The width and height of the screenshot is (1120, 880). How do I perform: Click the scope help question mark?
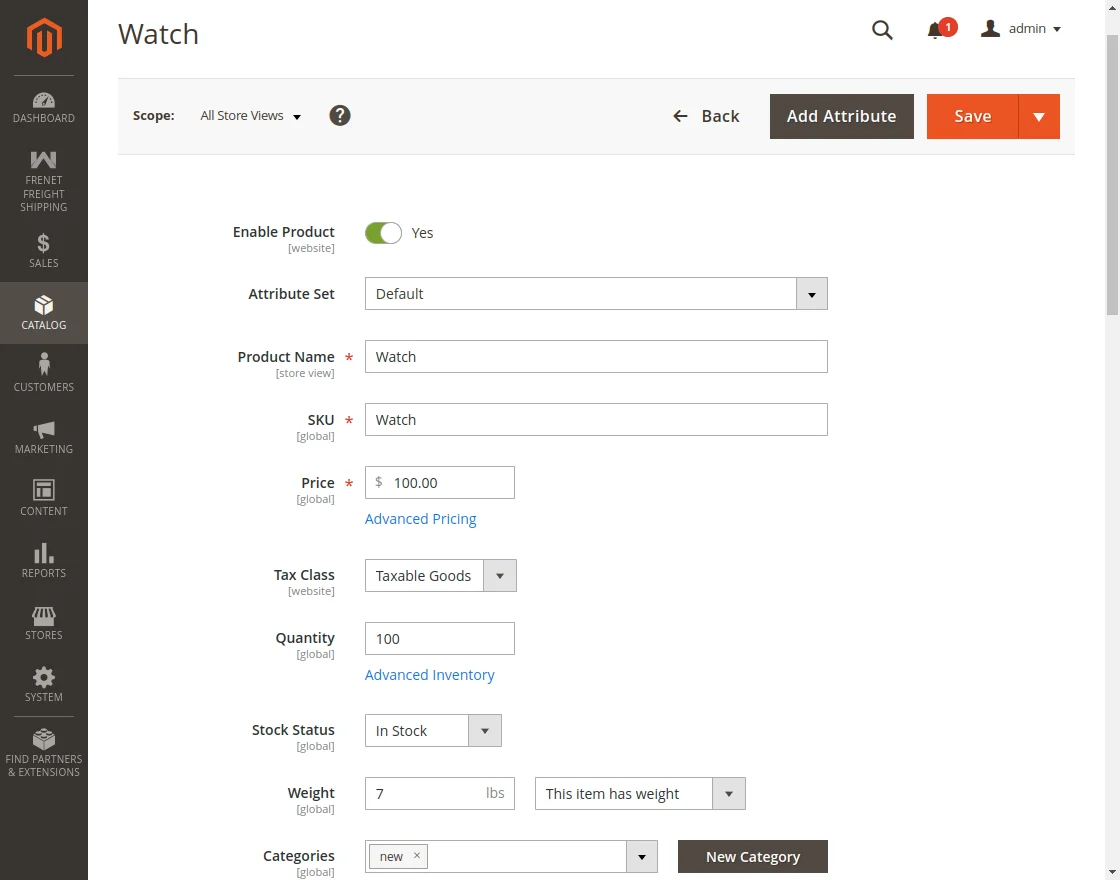pos(339,115)
